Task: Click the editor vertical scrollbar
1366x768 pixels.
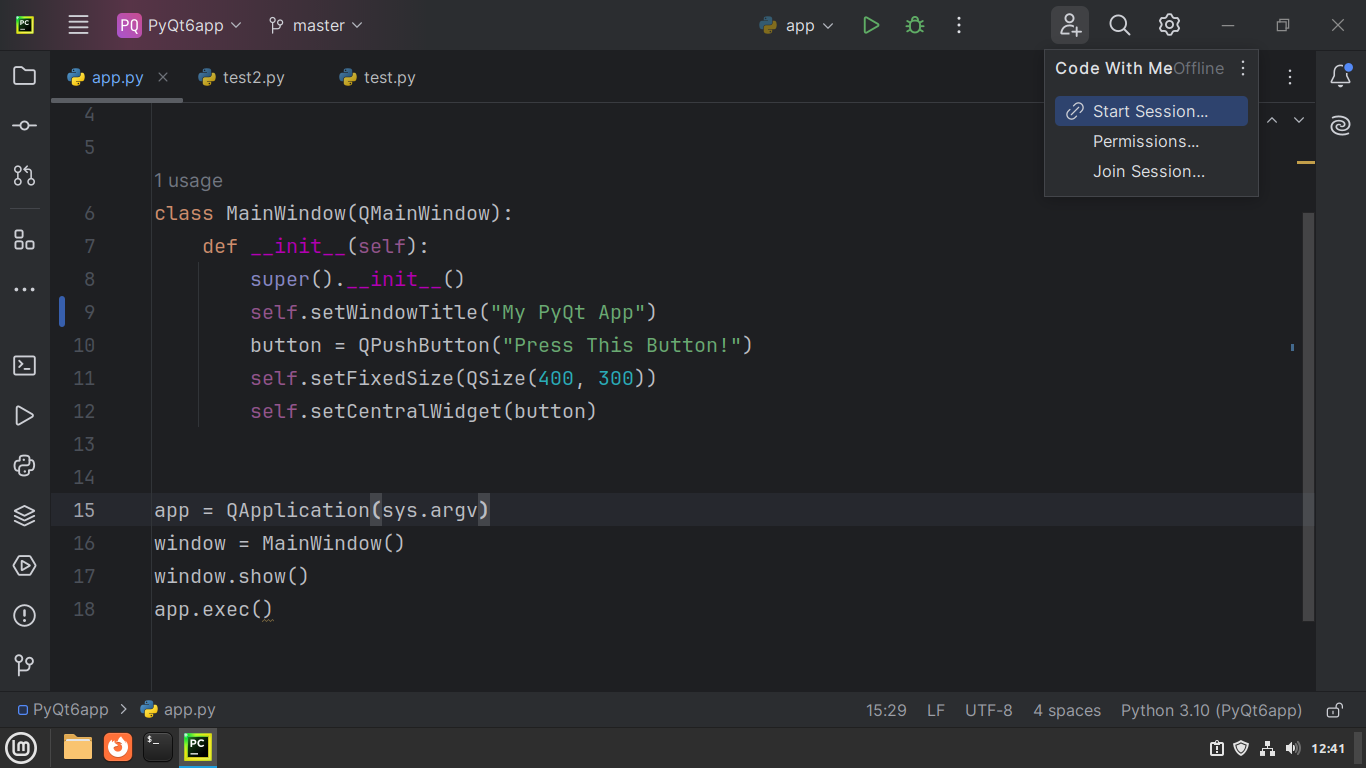Action: click(x=1308, y=416)
